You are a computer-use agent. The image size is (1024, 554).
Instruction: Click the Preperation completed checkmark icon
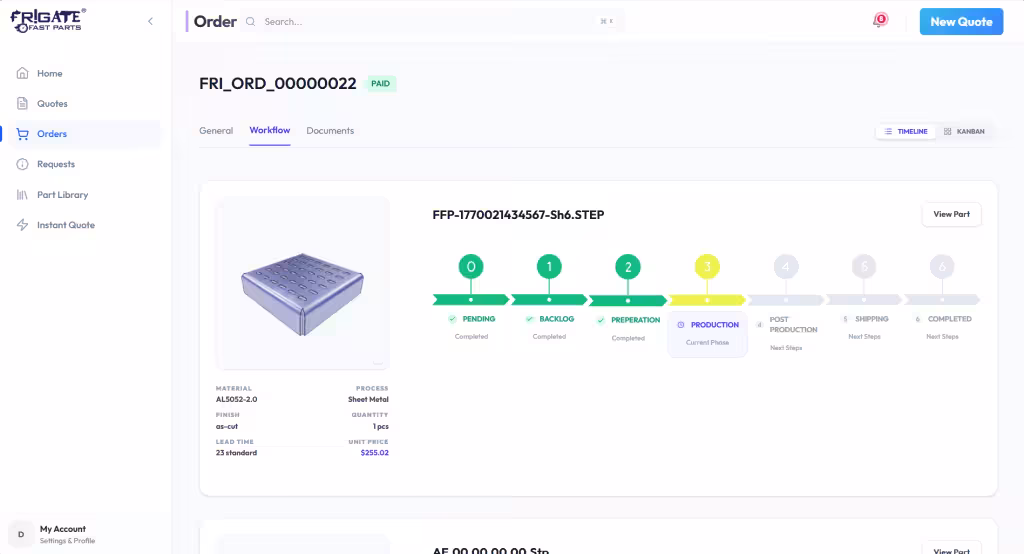click(x=601, y=320)
